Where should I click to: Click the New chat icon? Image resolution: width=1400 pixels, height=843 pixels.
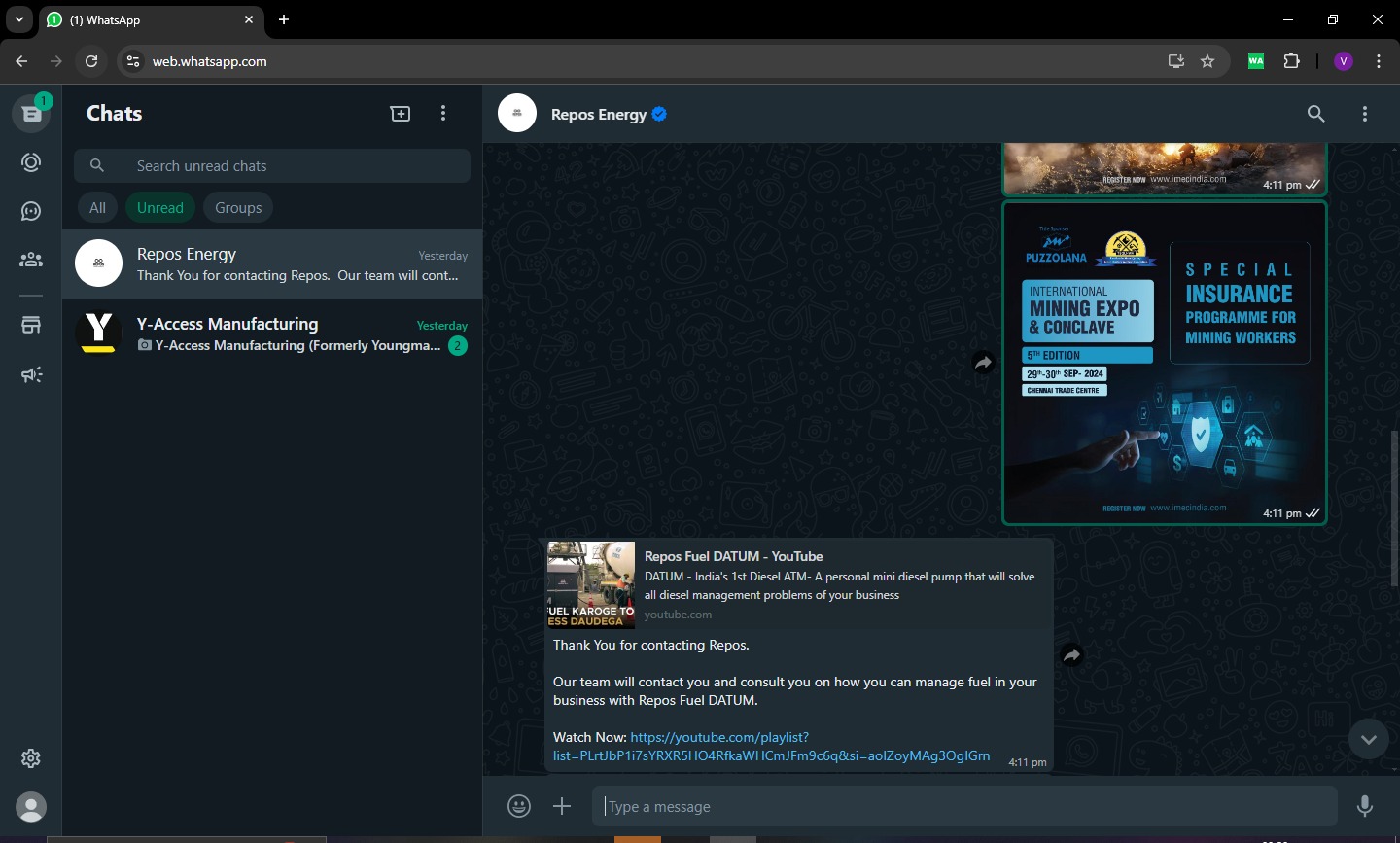click(401, 114)
